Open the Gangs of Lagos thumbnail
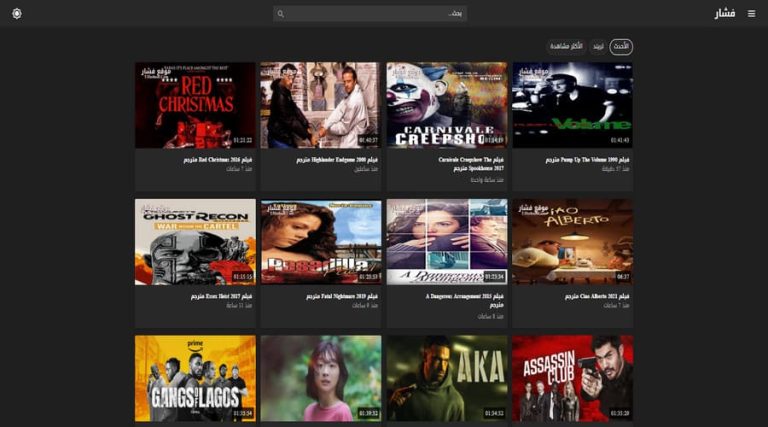The height and width of the screenshot is (427, 768). [195, 378]
